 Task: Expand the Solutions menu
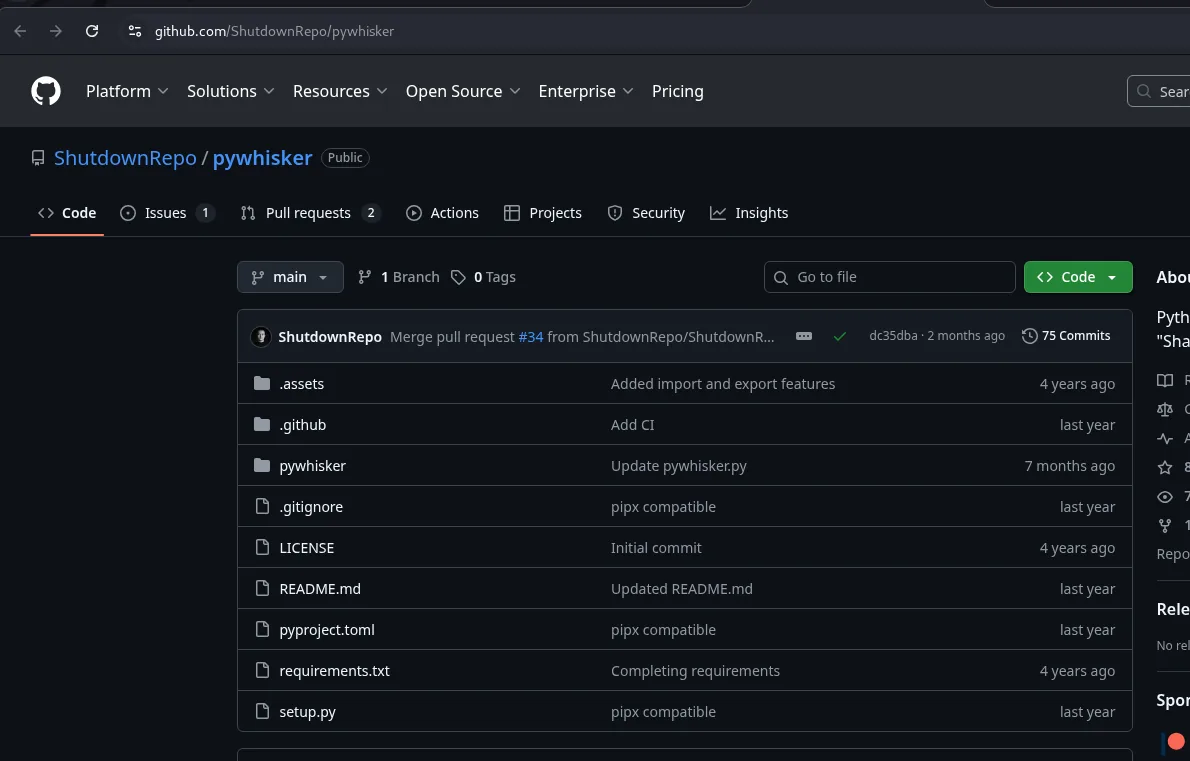click(x=230, y=91)
